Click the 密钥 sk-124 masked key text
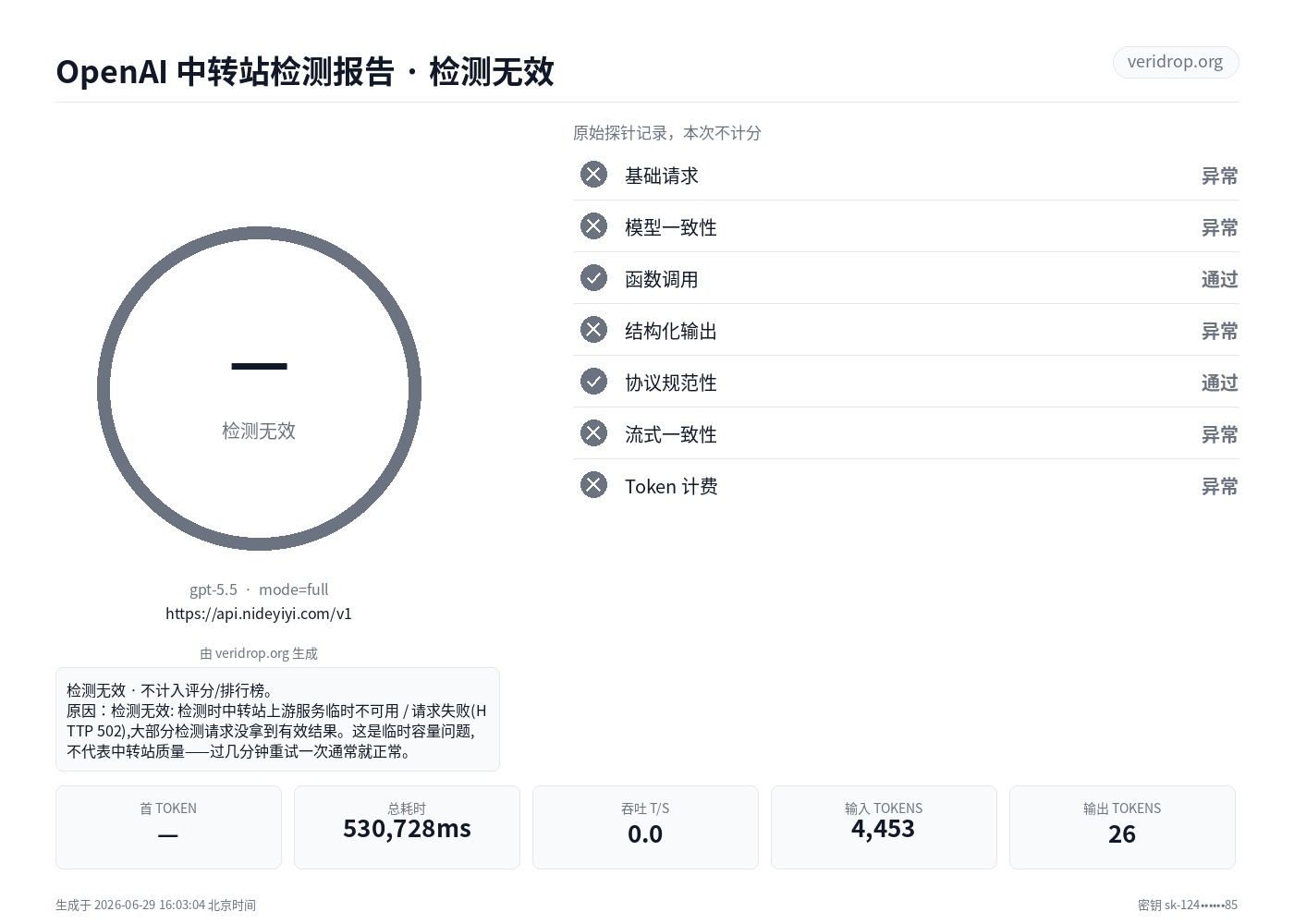This screenshot has width=1294, height=924. coord(1188,906)
